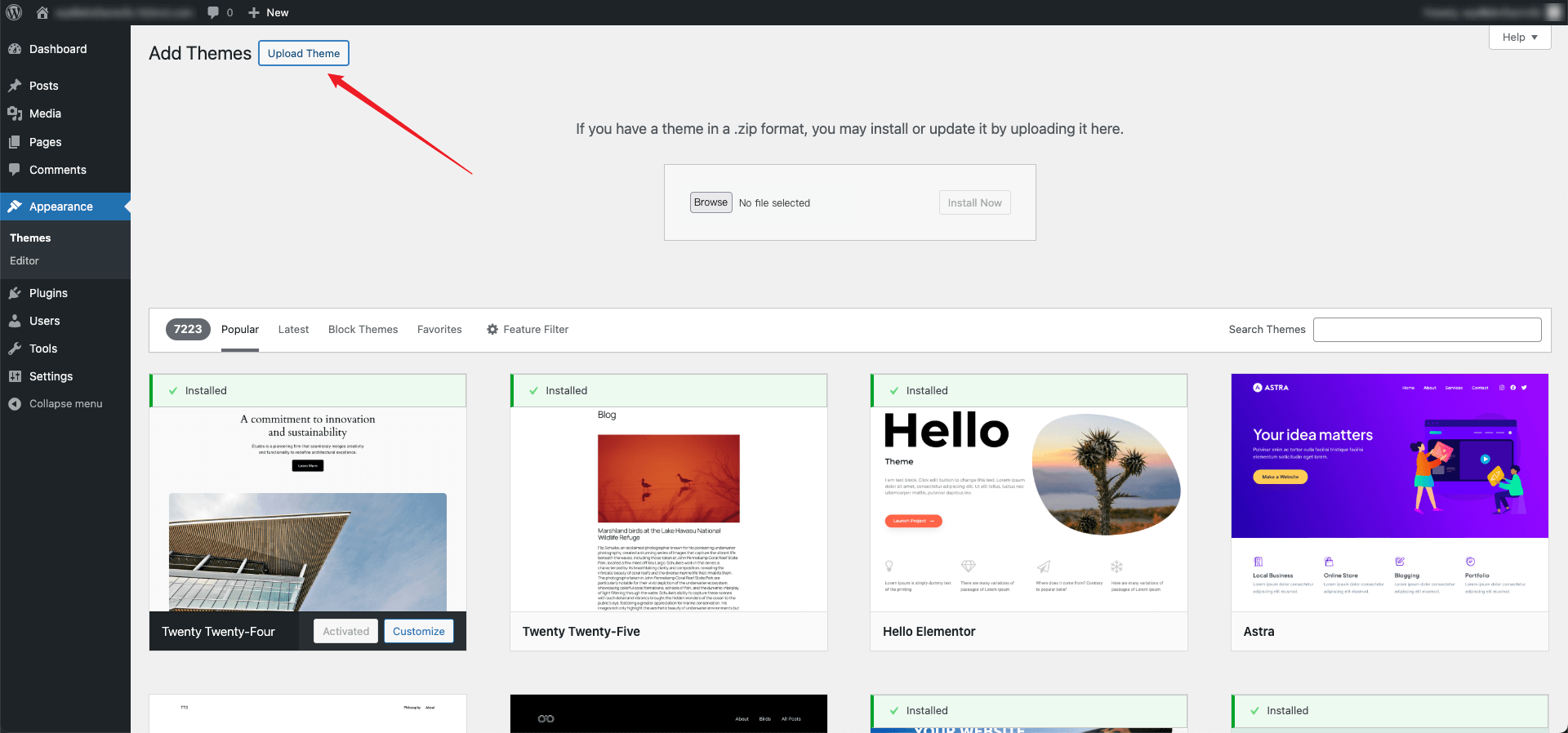Screen dimensions: 1568x733
Task: Click the Dashboard gauge icon in sidebar
Action: (x=15, y=49)
